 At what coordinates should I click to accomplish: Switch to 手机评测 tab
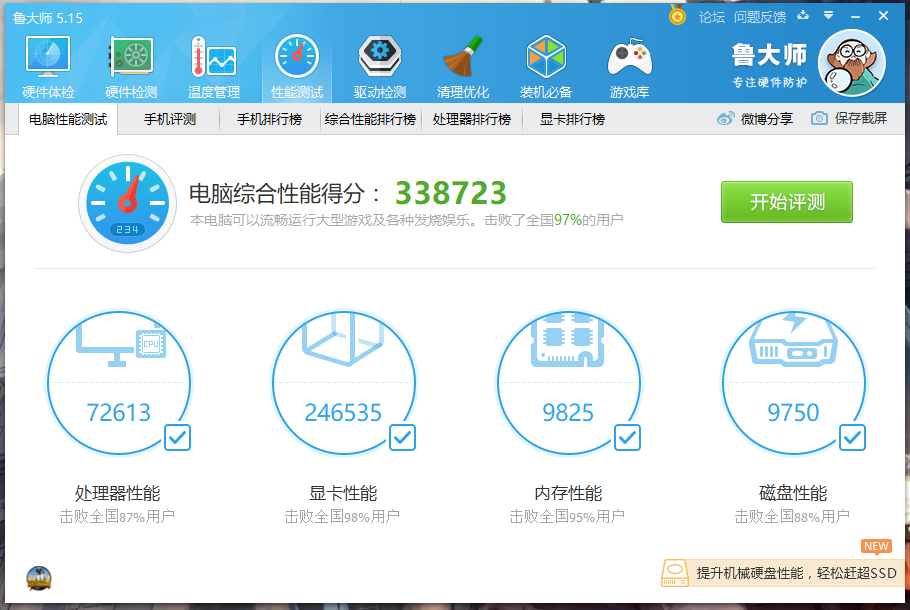pos(169,120)
